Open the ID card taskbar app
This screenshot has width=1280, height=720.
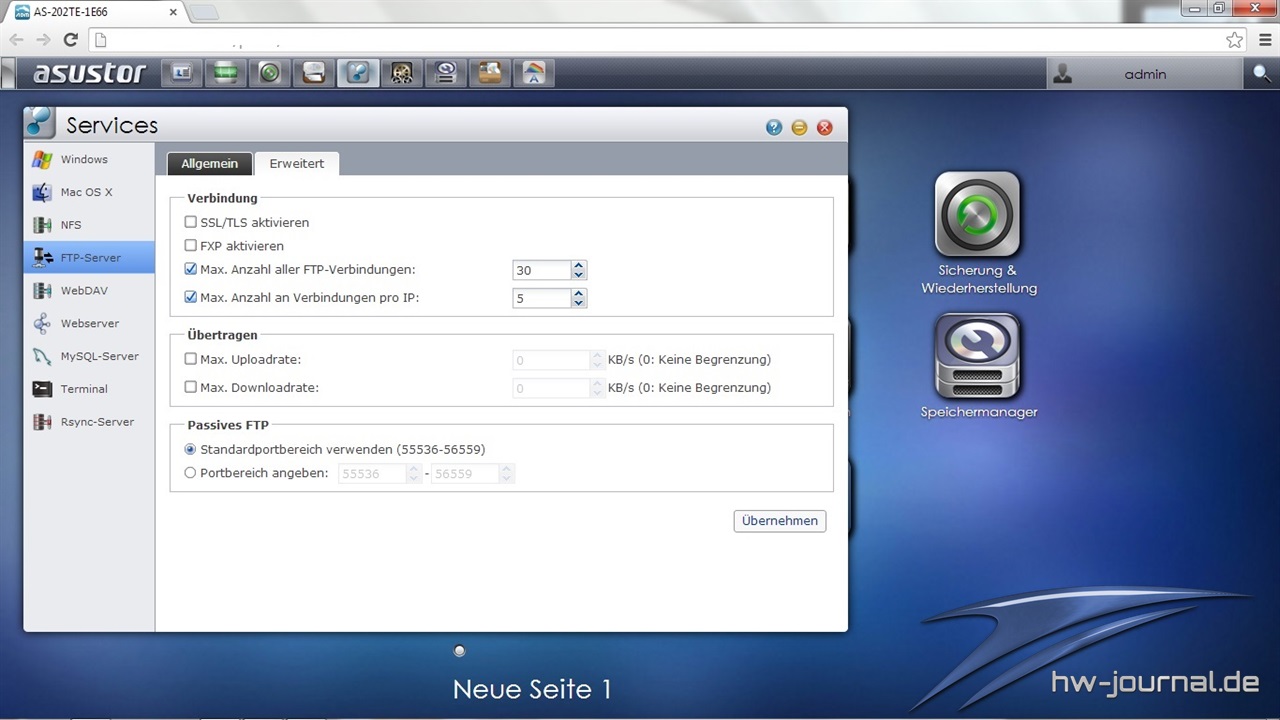182,73
